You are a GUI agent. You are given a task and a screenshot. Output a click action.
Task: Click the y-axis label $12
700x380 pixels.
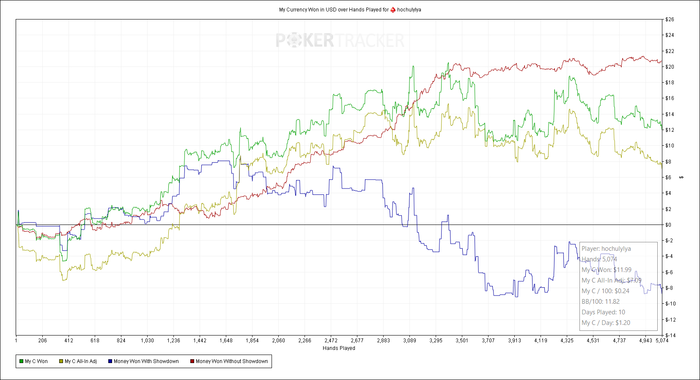point(670,130)
